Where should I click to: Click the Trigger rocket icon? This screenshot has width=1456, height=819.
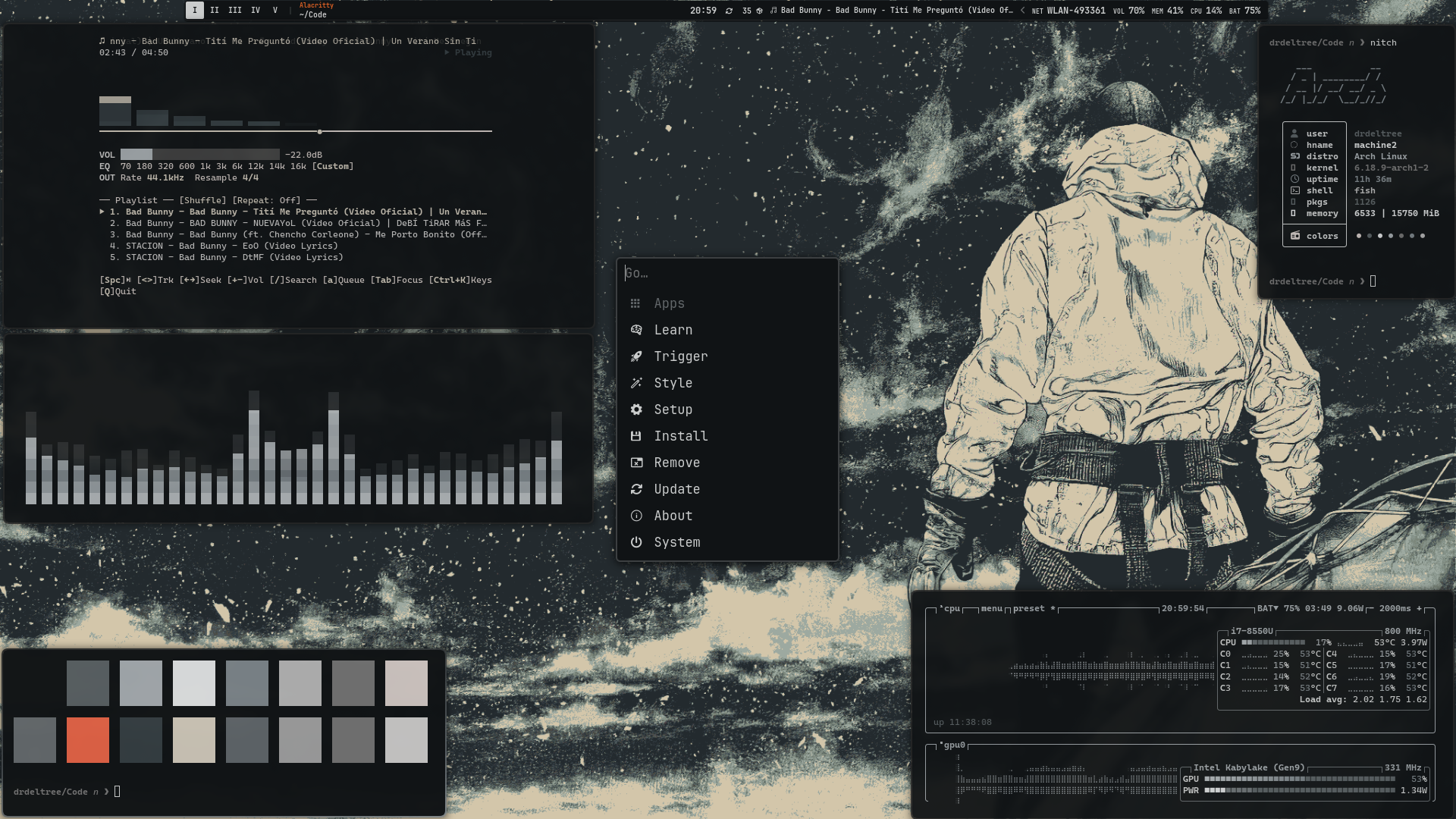click(x=636, y=356)
